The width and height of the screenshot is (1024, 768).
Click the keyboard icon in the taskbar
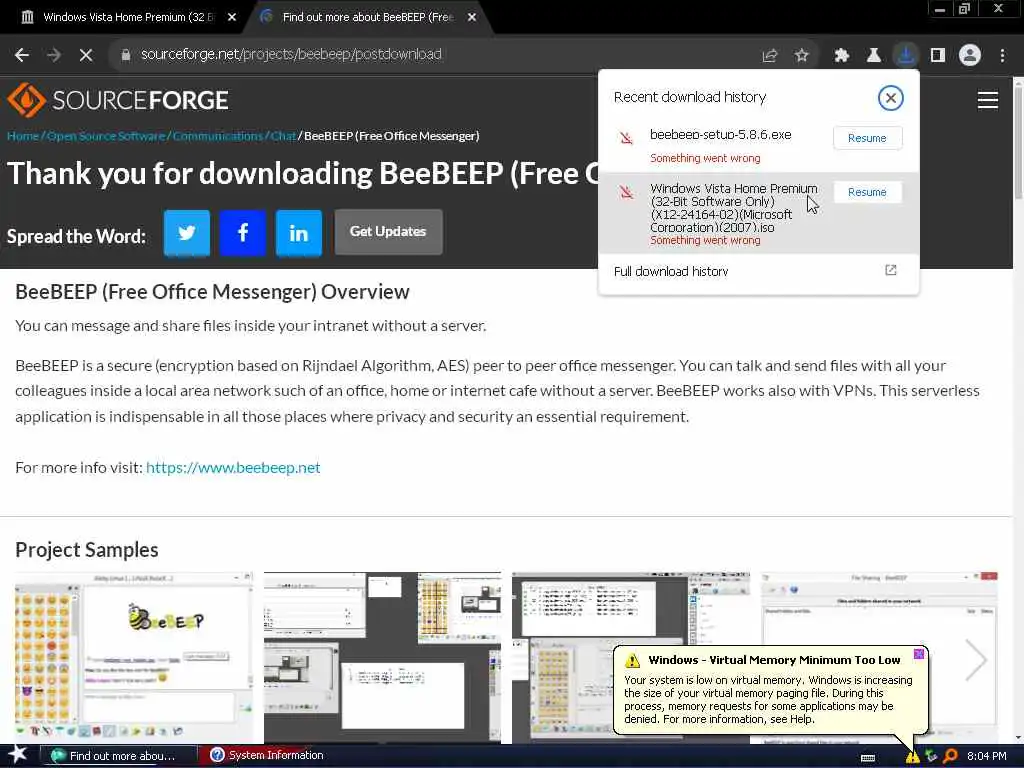point(868,758)
